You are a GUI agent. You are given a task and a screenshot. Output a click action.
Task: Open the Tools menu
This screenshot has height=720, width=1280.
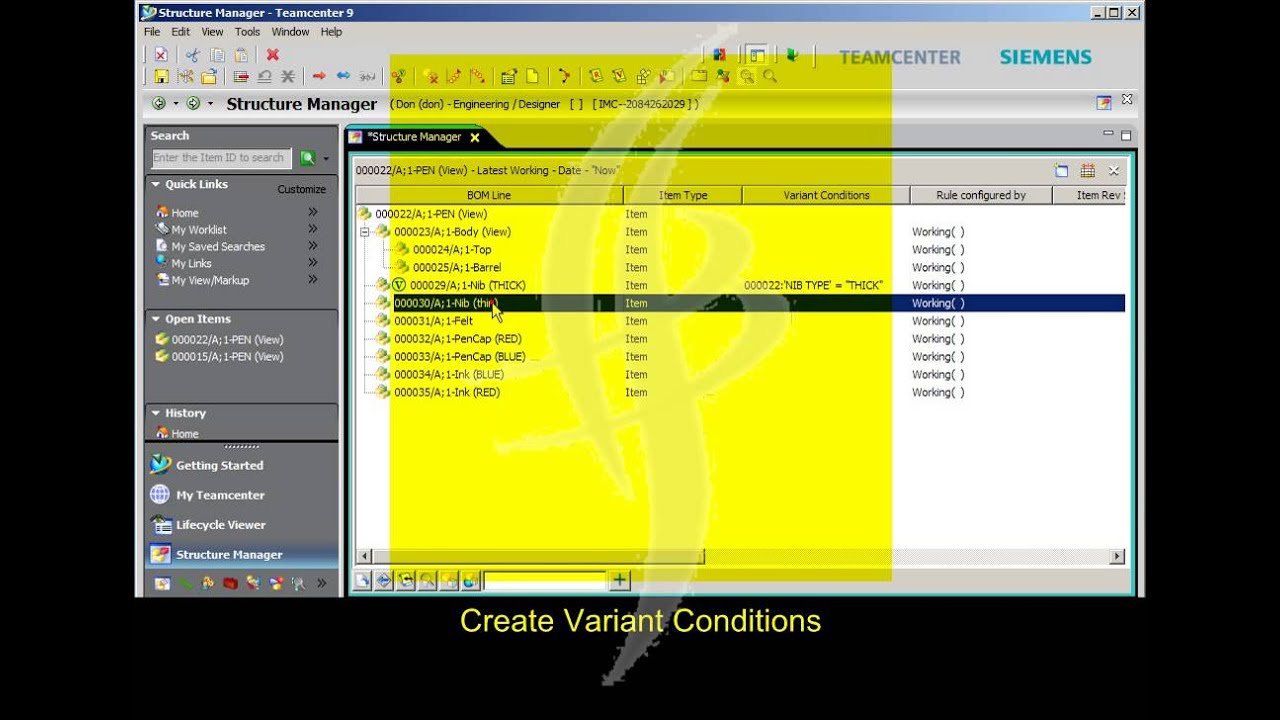[247, 32]
